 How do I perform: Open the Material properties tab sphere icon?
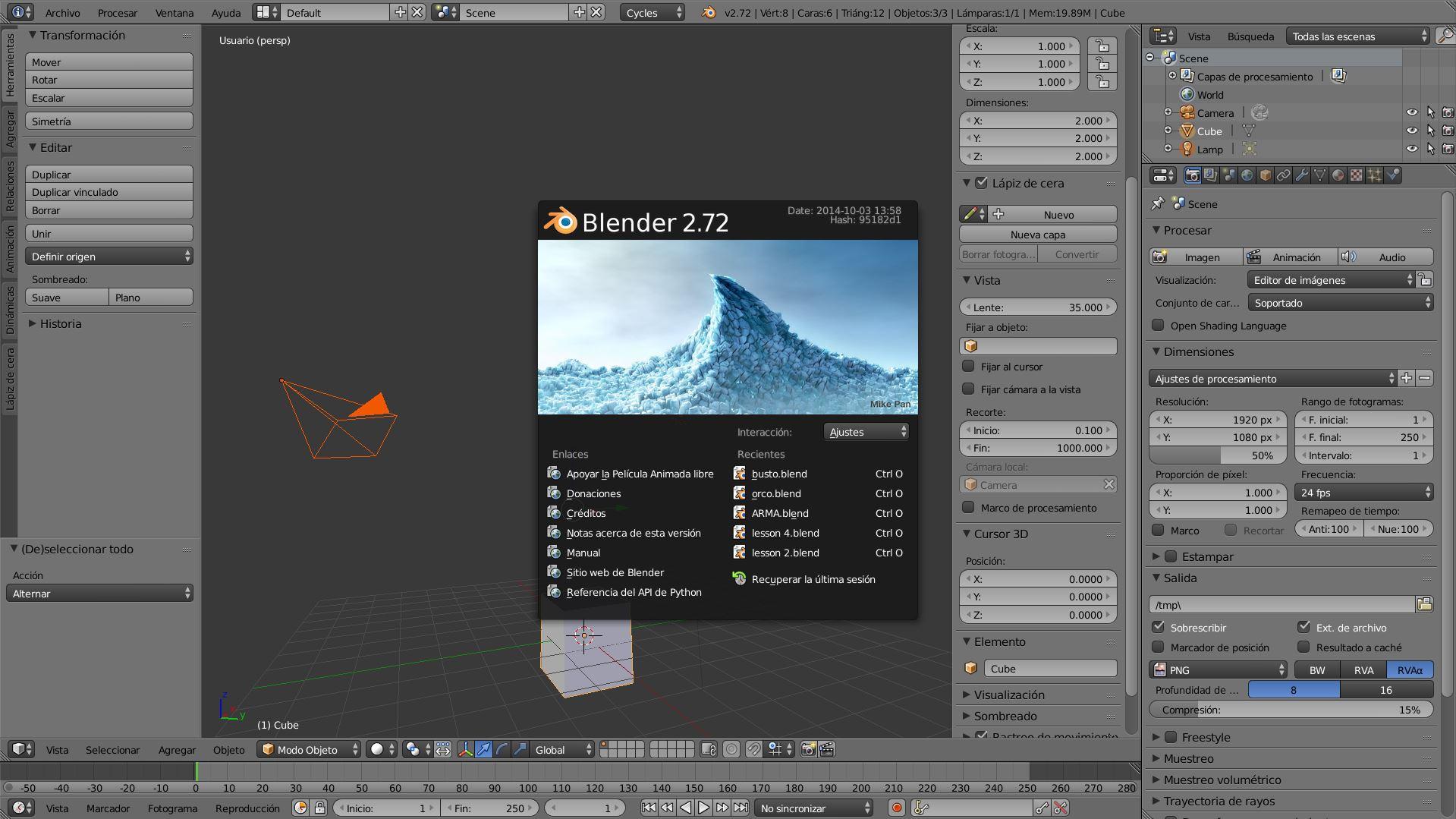click(1338, 175)
